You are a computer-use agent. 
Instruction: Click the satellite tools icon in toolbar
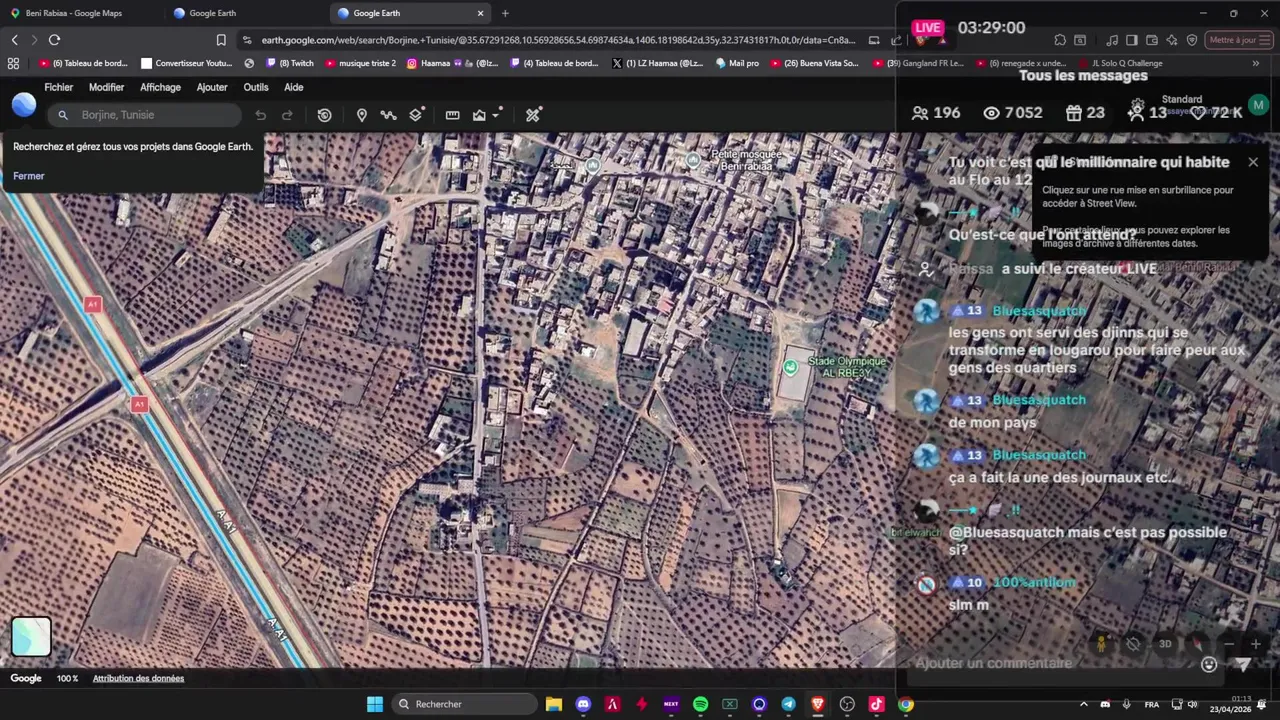[533, 115]
